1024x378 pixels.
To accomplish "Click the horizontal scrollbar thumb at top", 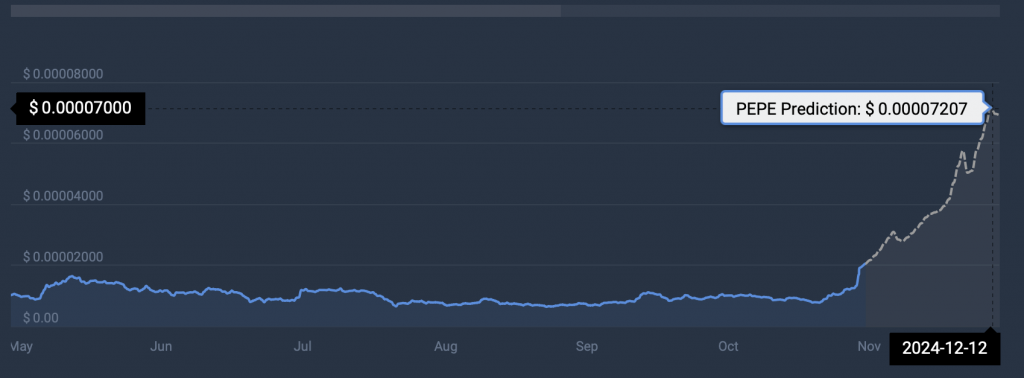I will 286,10.
